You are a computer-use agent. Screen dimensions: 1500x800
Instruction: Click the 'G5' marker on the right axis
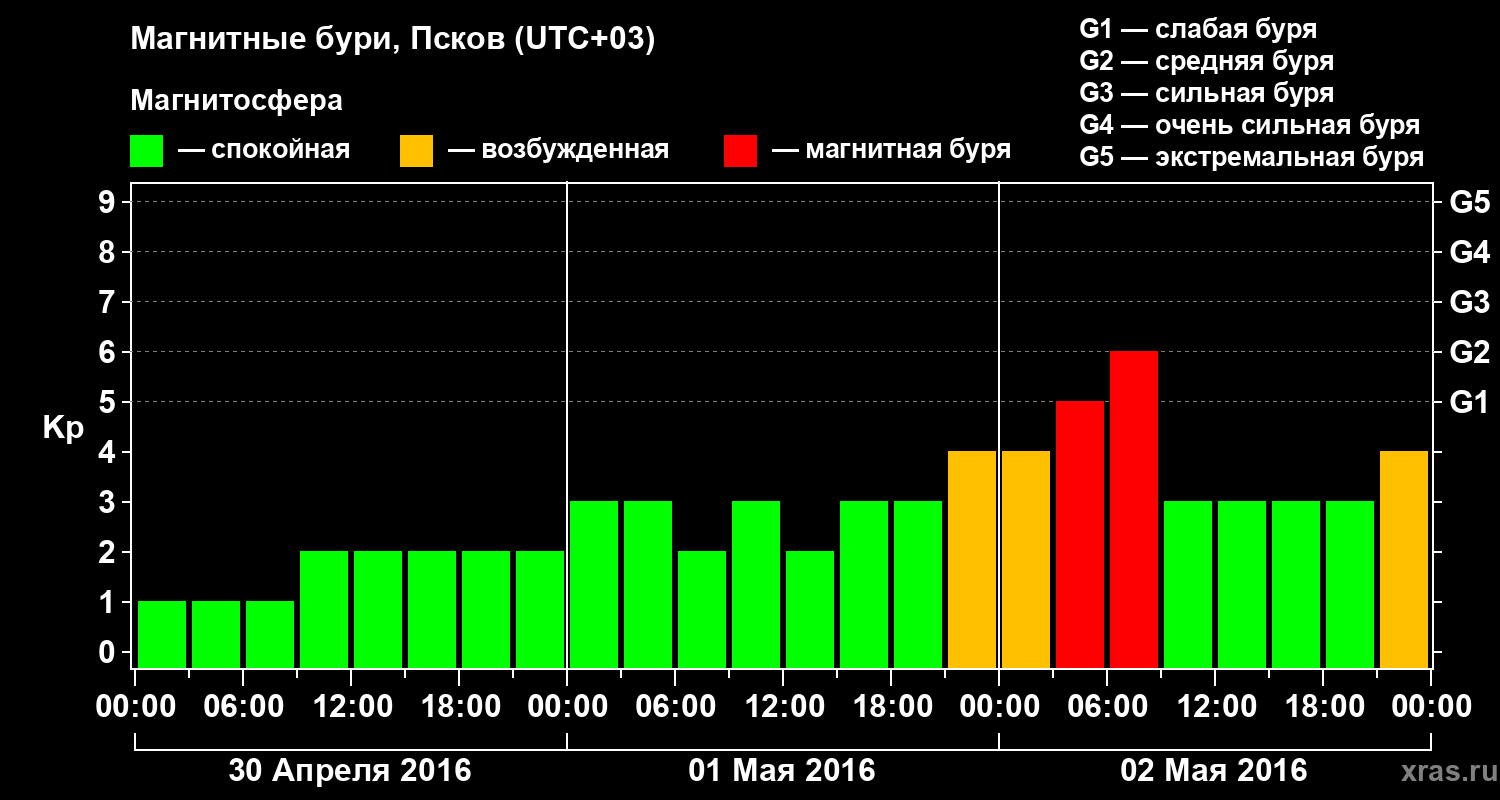click(x=1469, y=202)
